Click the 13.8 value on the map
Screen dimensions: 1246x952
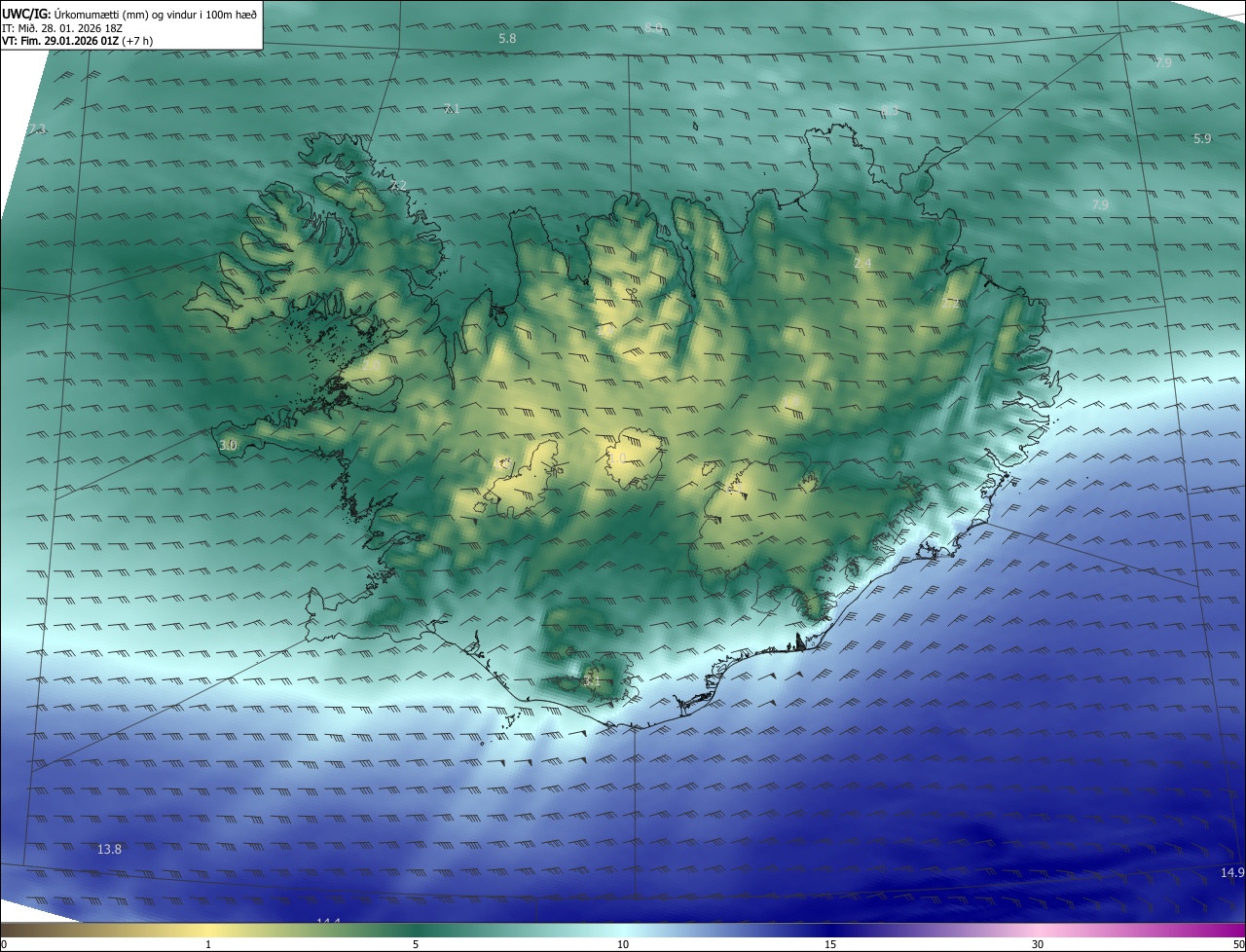[x=109, y=849]
